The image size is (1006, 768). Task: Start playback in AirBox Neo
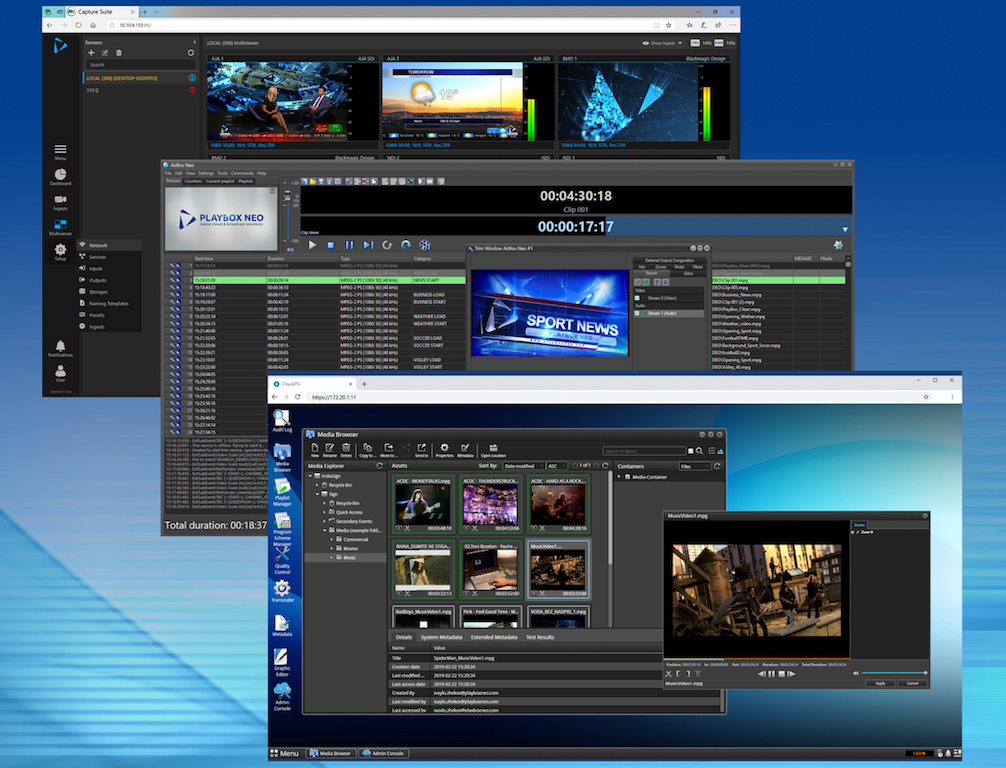click(312, 245)
